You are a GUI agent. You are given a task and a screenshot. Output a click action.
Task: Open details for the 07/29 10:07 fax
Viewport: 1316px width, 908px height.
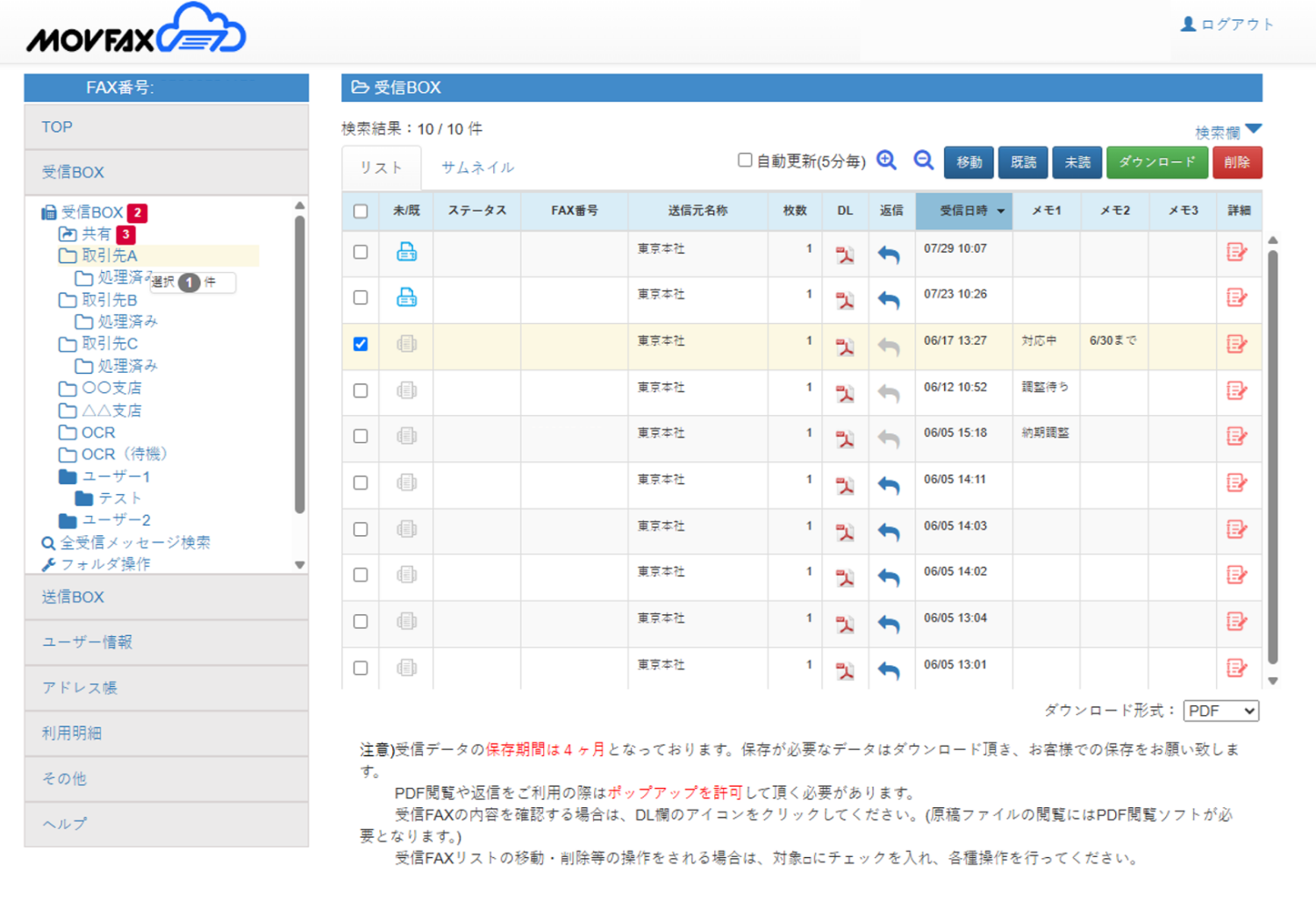tap(1237, 253)
